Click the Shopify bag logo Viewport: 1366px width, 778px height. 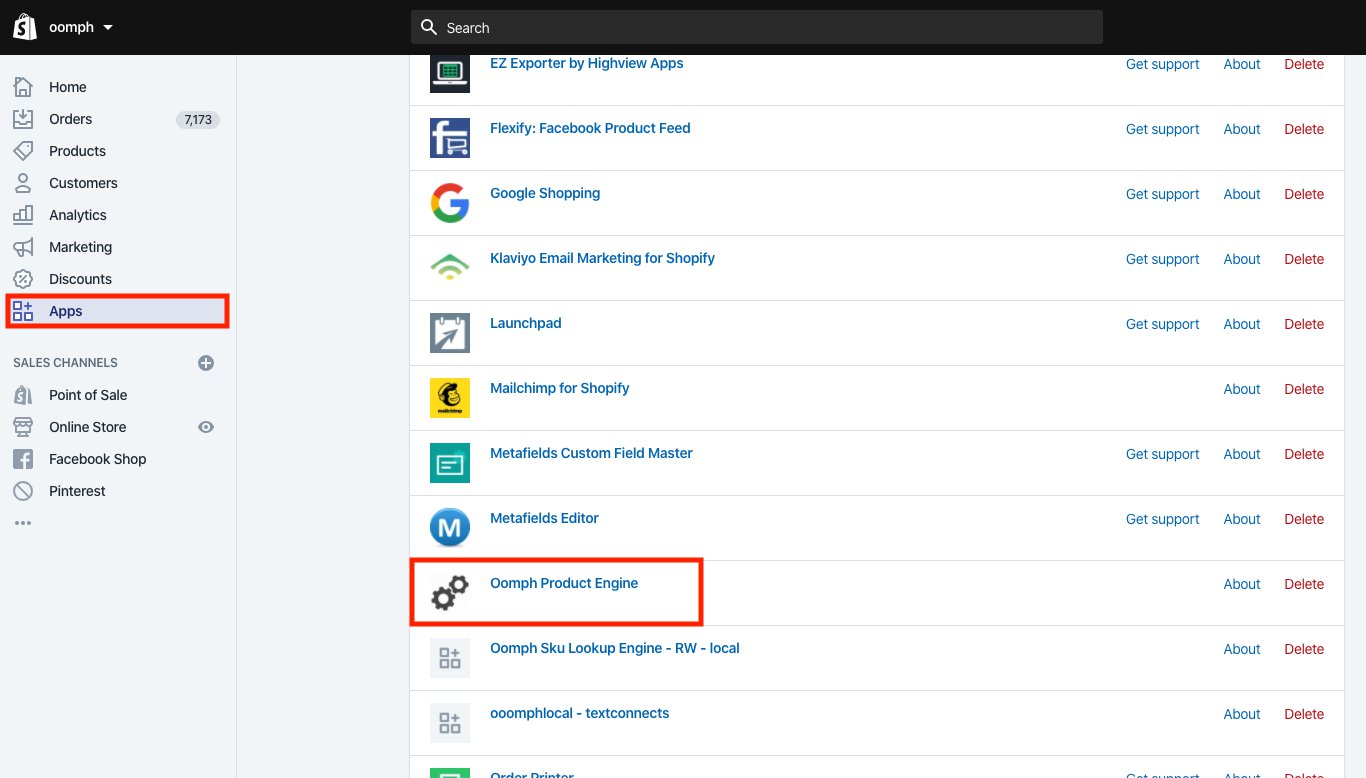pyautogui.click(x=25, y=27)
